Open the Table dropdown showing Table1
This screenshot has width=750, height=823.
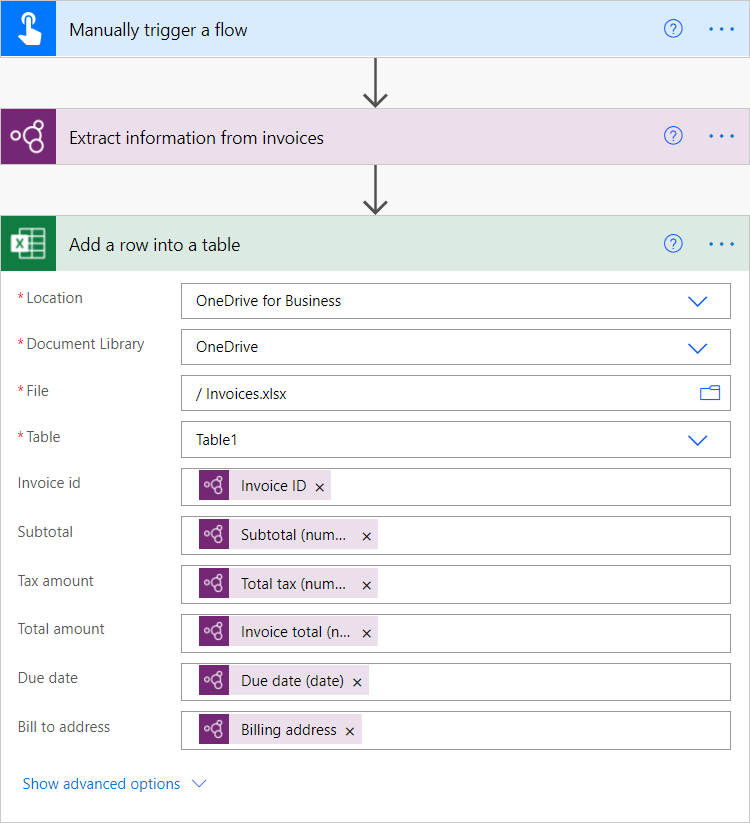tap(697, 440)
